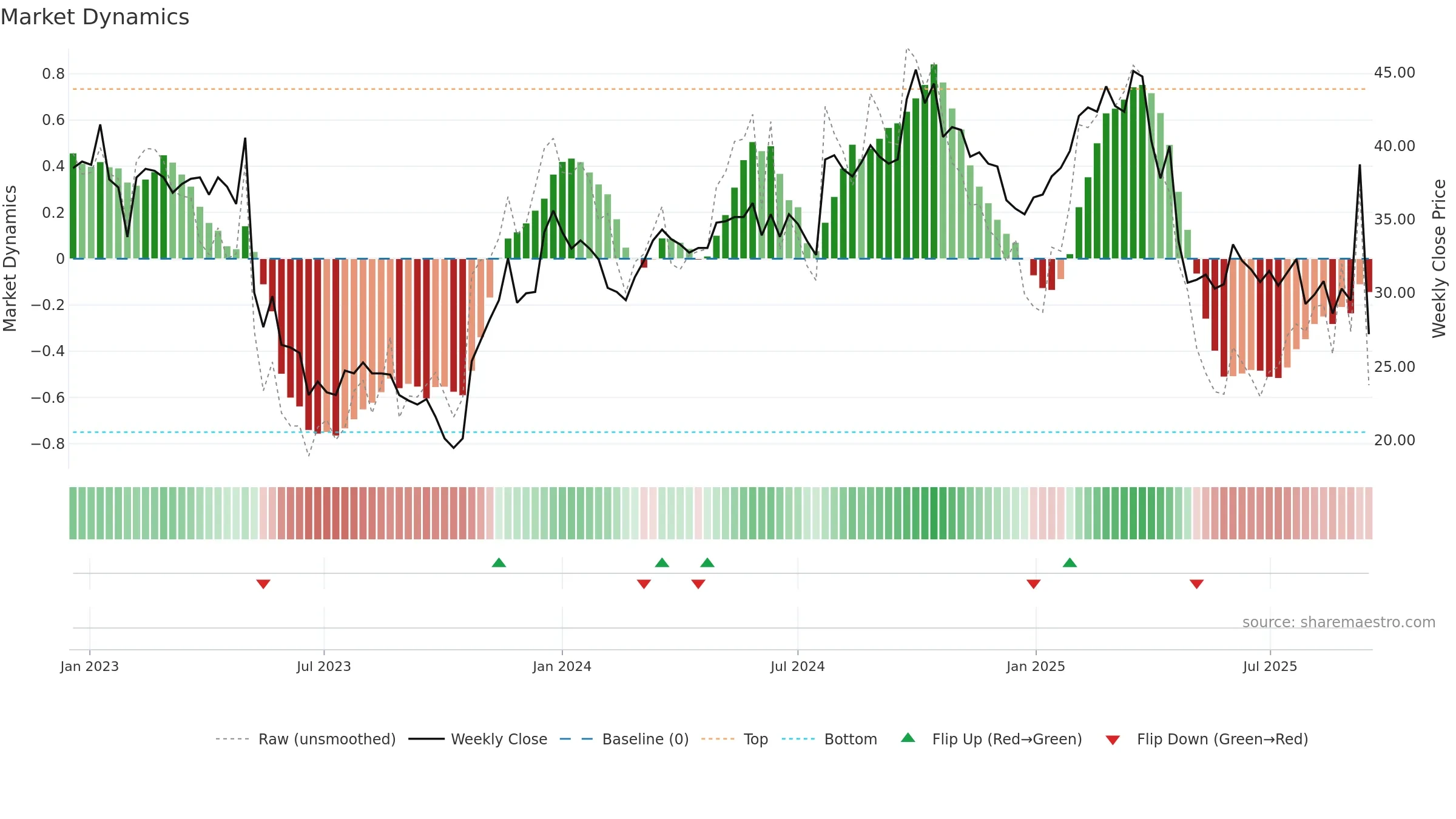The image size is (1456, 819).
Task: Click the source: sharemaestro.com text
Action: pos(1339,622)
